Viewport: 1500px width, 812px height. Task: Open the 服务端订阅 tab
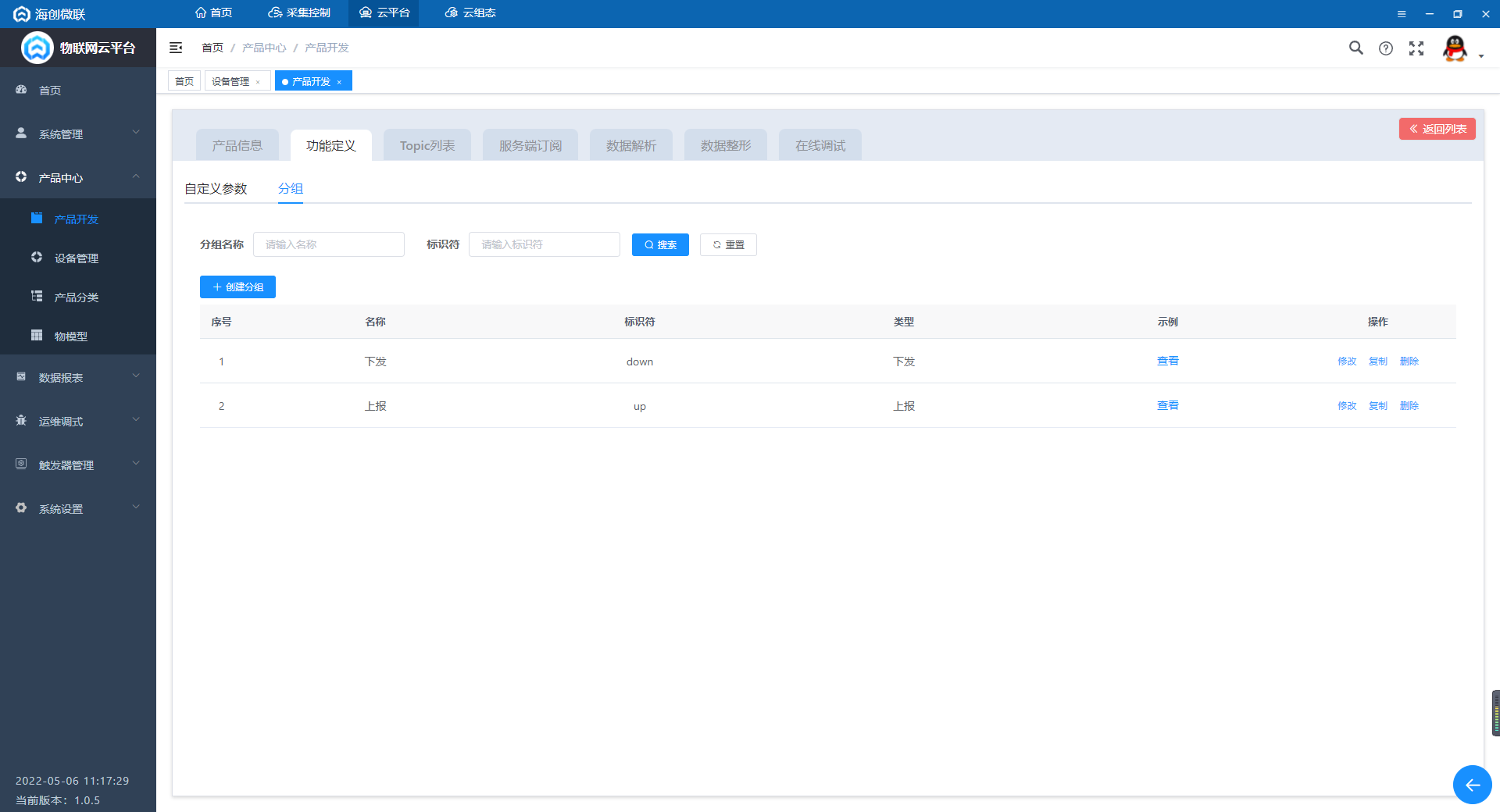click(530, 145)
